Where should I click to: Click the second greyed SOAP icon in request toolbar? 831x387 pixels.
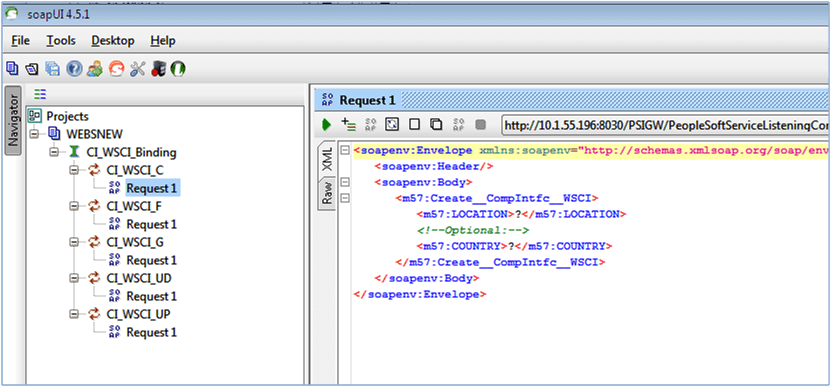[458, 125]
